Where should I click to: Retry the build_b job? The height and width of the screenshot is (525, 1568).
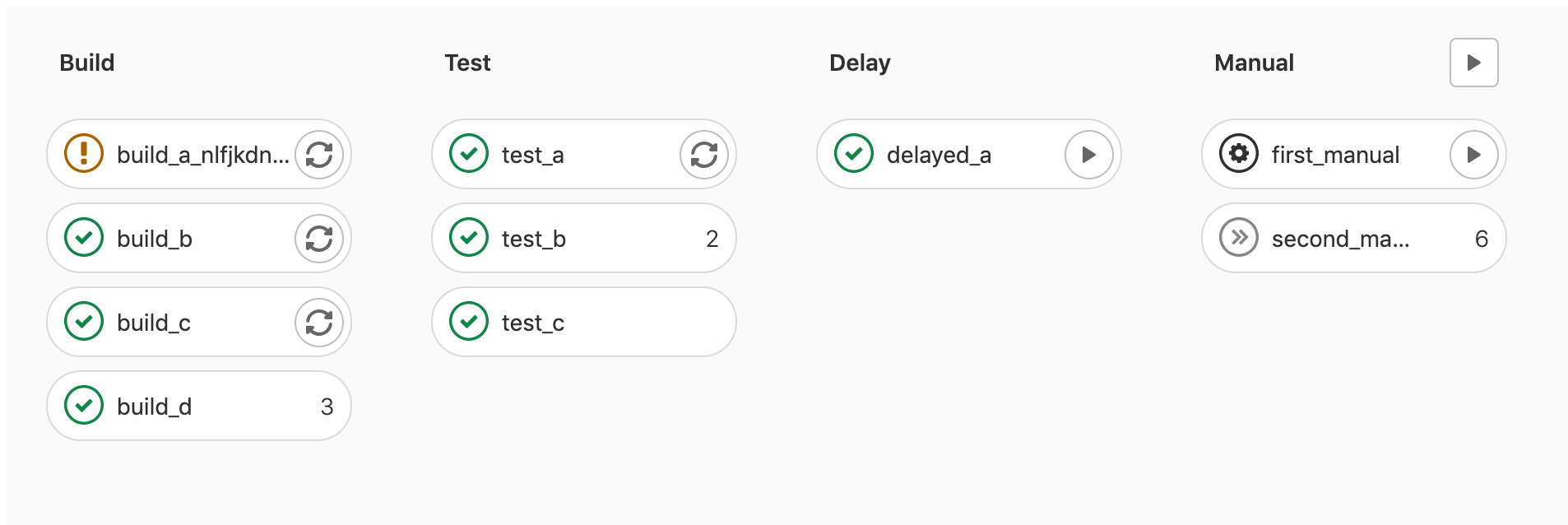pyautogui.click(x=319, y=239)
